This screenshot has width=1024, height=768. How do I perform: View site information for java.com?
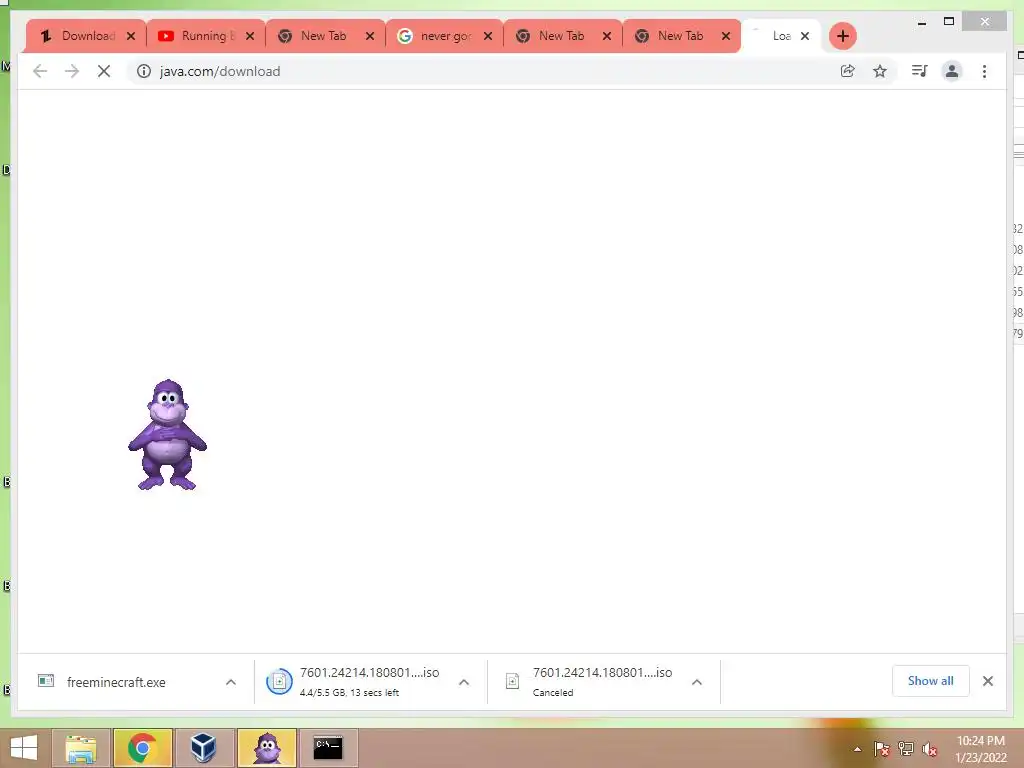(144, 71)
